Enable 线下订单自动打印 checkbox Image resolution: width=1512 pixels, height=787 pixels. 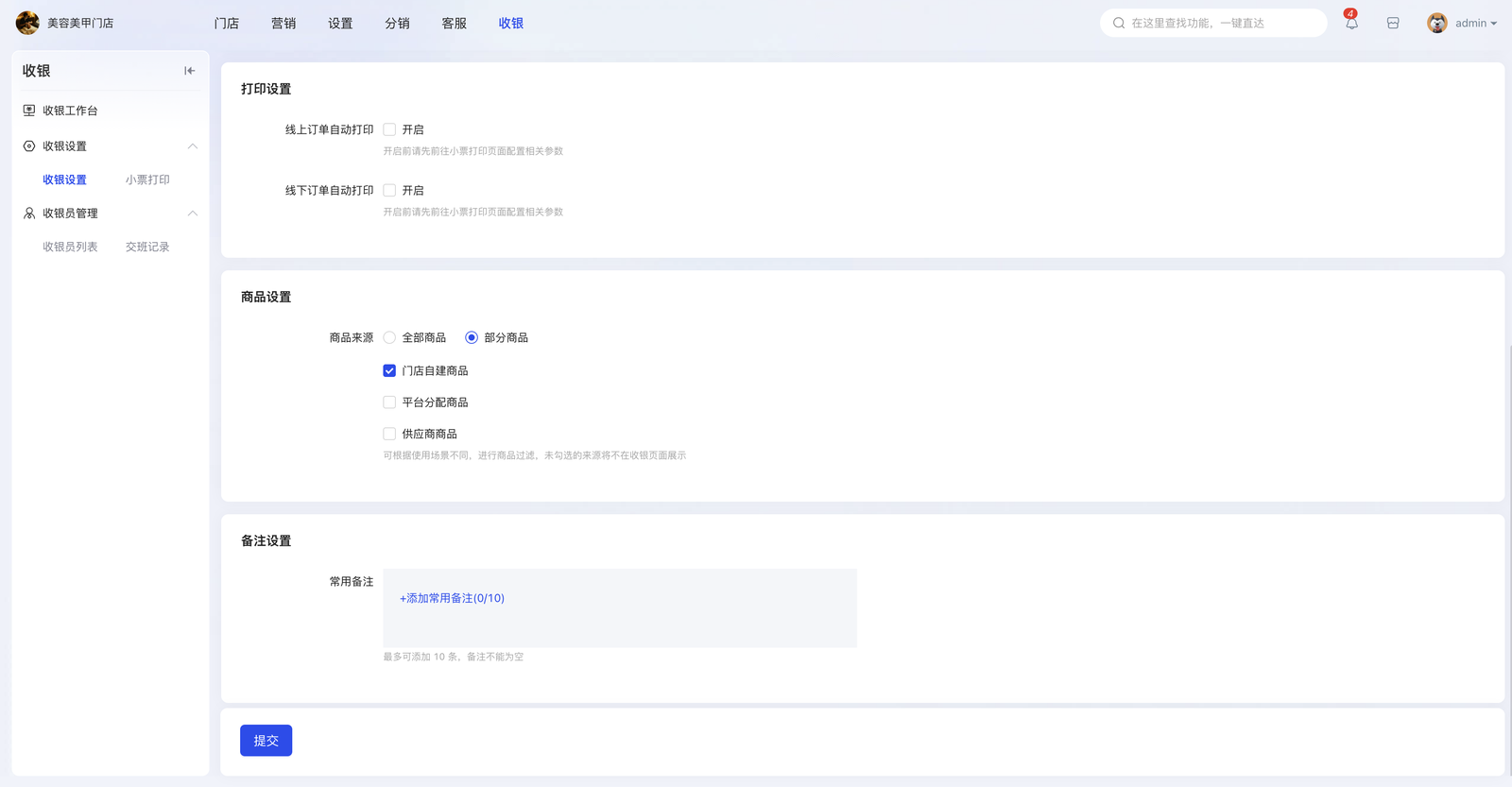389,191
